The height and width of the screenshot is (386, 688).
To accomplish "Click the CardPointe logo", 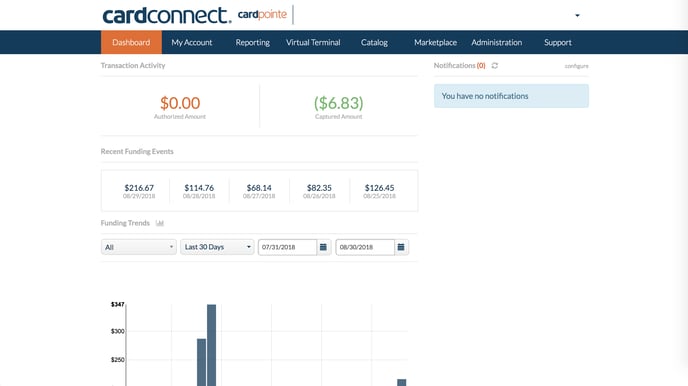I will click(x=262, y=14).
